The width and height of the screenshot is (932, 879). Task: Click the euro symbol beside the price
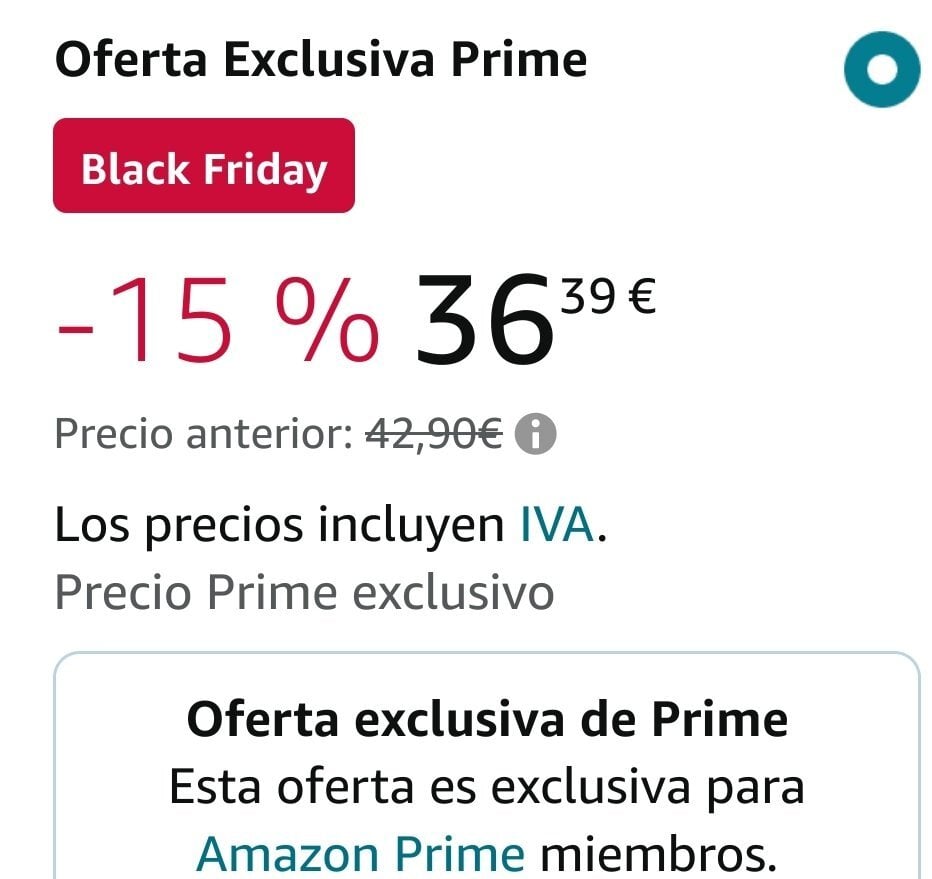(x=641, y=297)
